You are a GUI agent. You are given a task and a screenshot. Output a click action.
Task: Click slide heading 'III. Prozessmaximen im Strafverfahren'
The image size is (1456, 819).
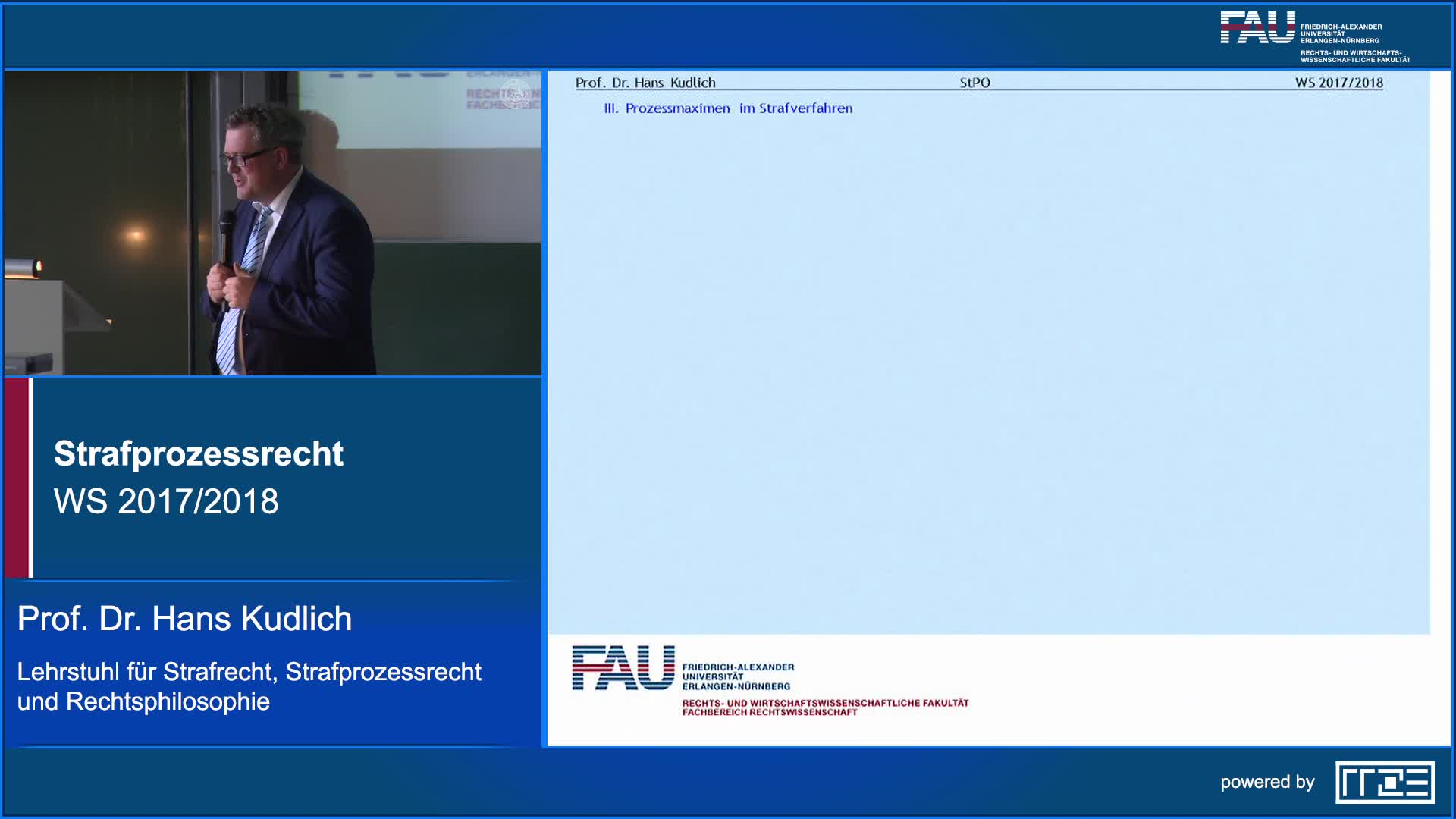[728, 108]
